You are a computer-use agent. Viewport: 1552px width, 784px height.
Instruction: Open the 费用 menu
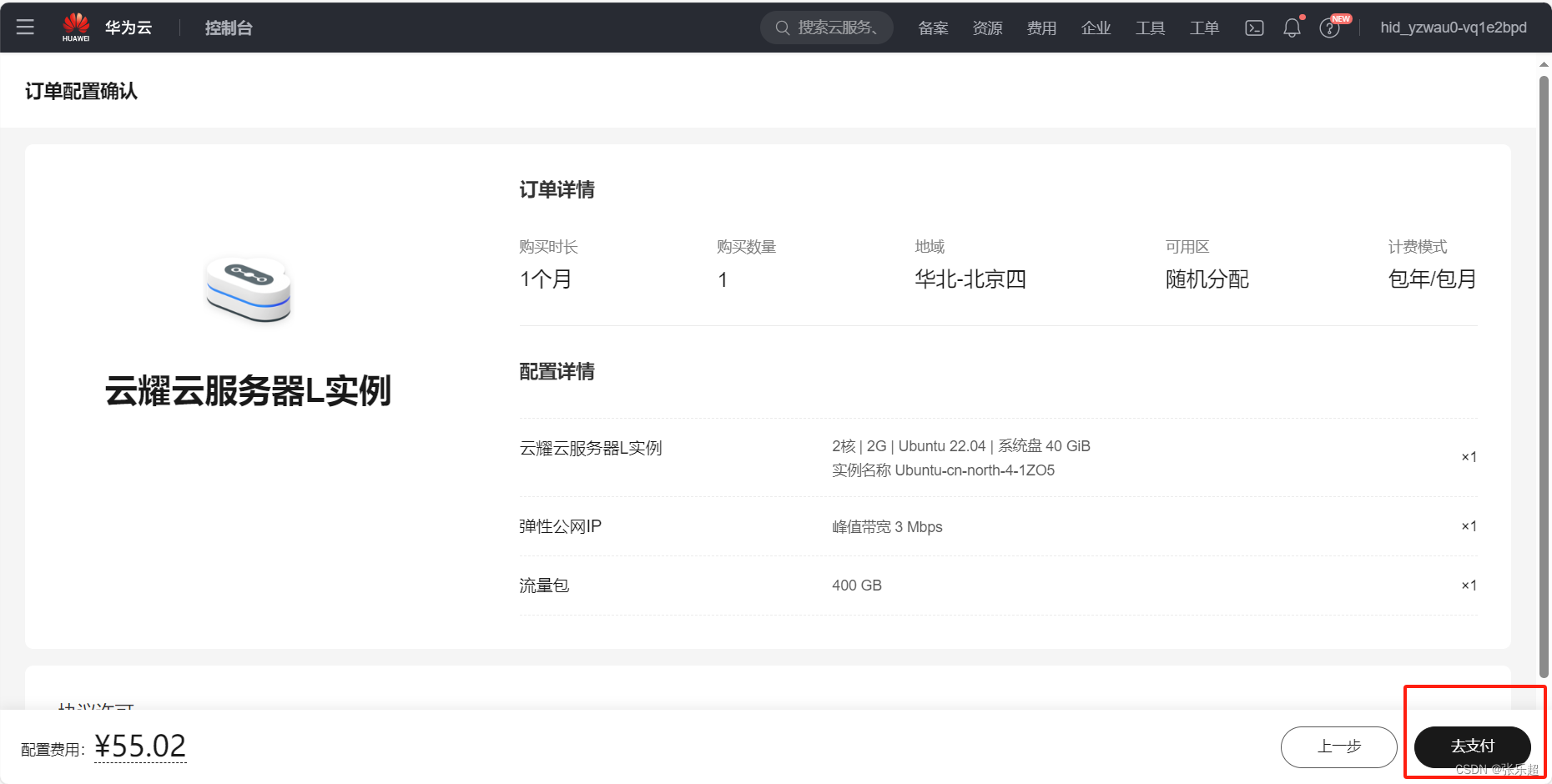point(1041,28)
